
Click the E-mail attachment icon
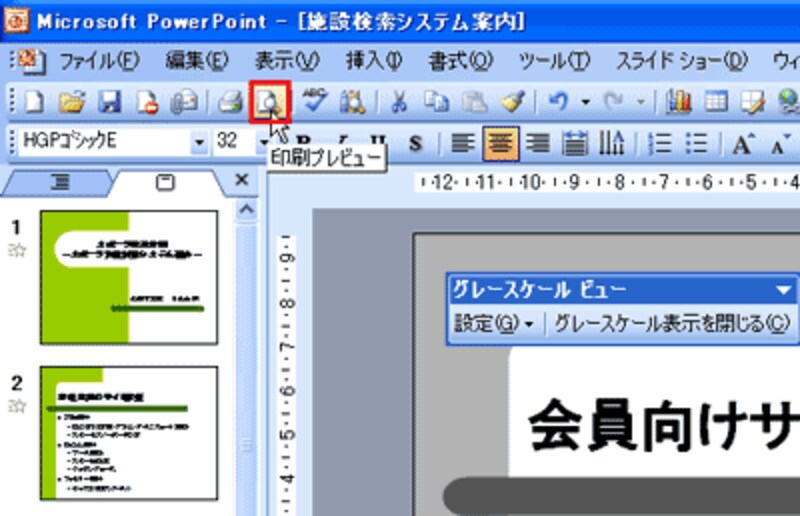click(184, 102)
